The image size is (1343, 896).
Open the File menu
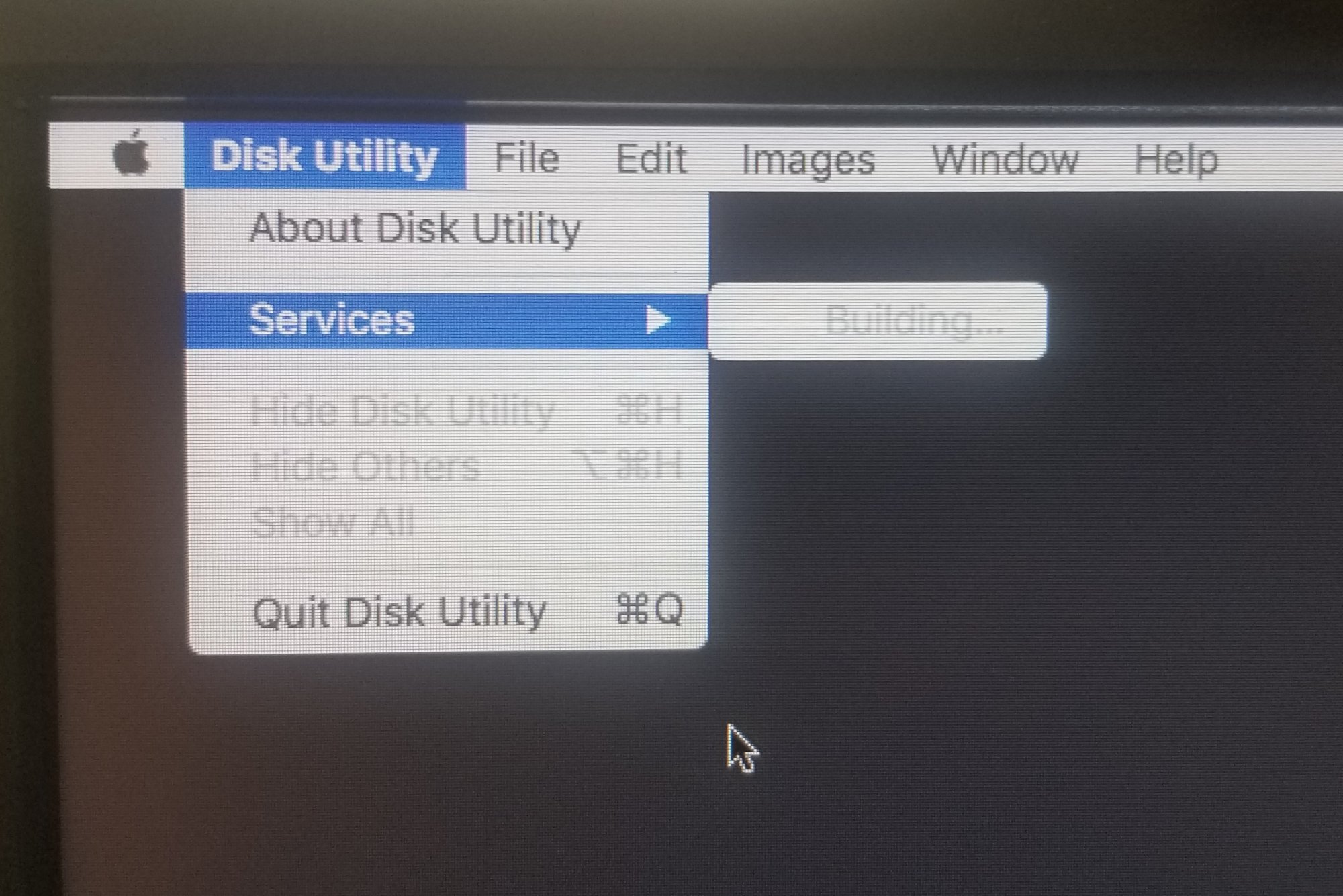[x=527, y=158]
